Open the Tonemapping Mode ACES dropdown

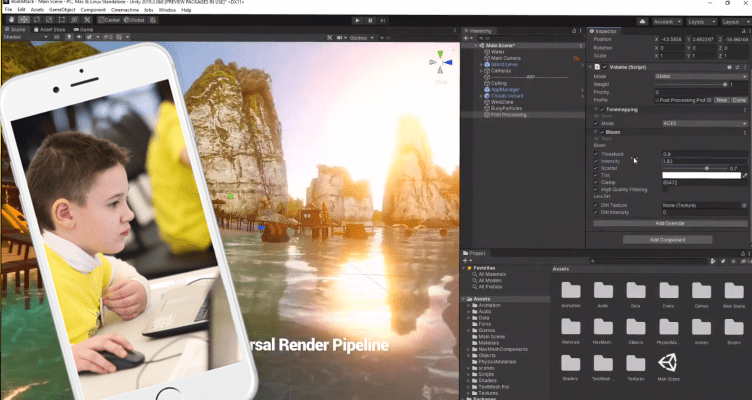tap(705, 123)
